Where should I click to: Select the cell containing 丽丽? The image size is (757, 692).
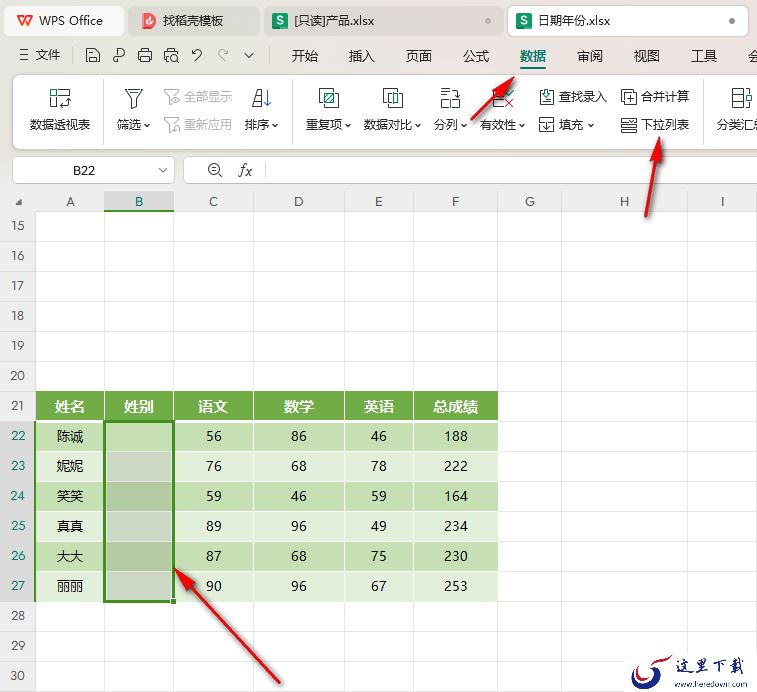(x=70, y=586)
